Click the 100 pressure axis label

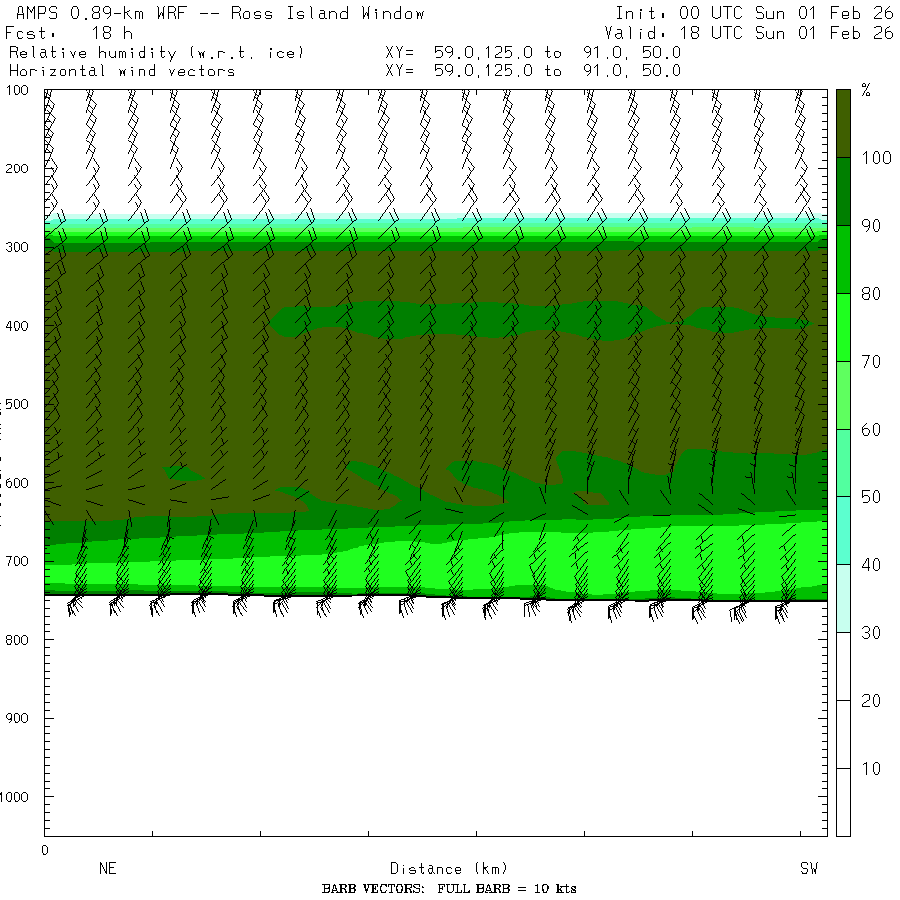coord(17,90)
